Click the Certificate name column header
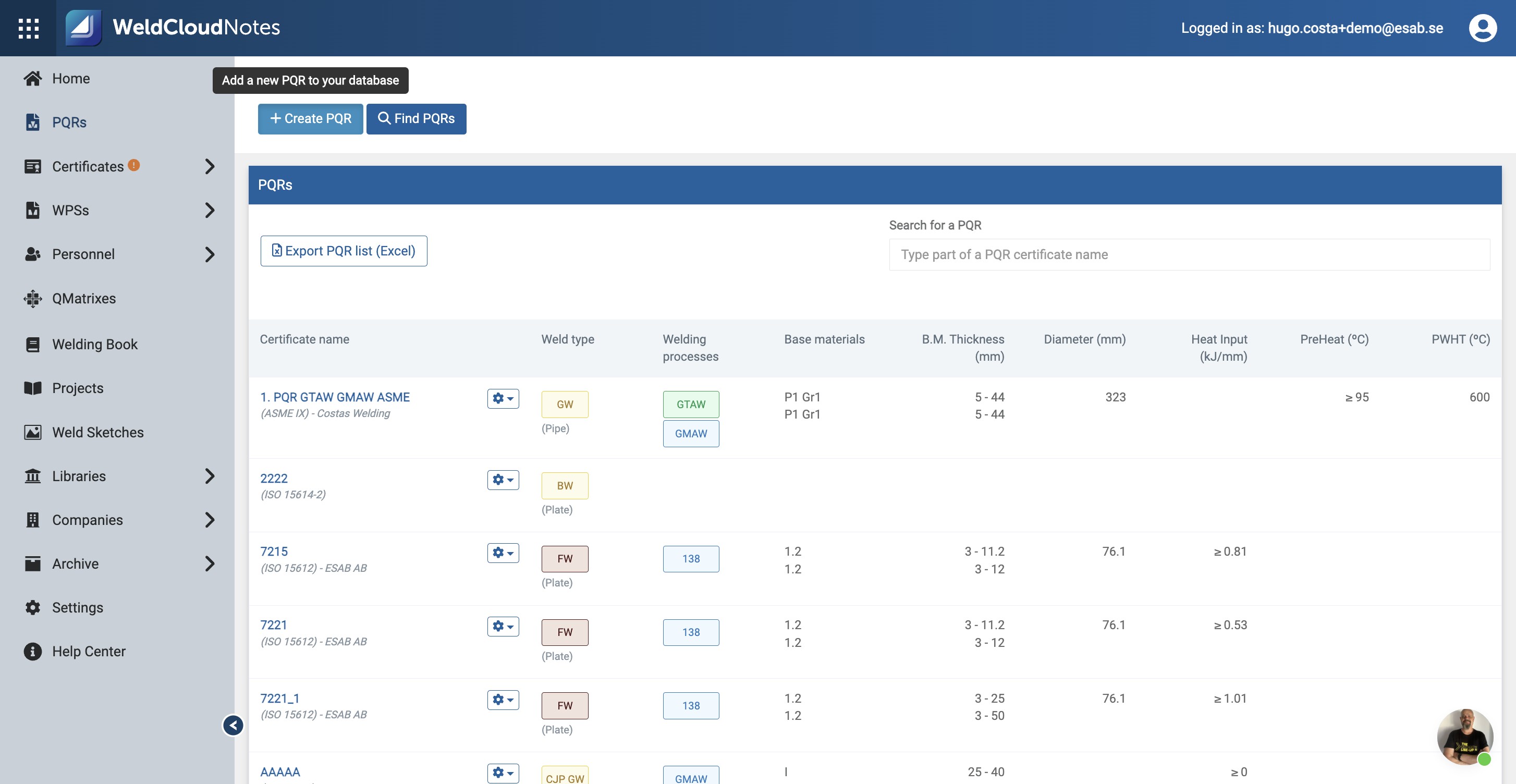The height and width of the screenshot is (784, 1516). 304,340
